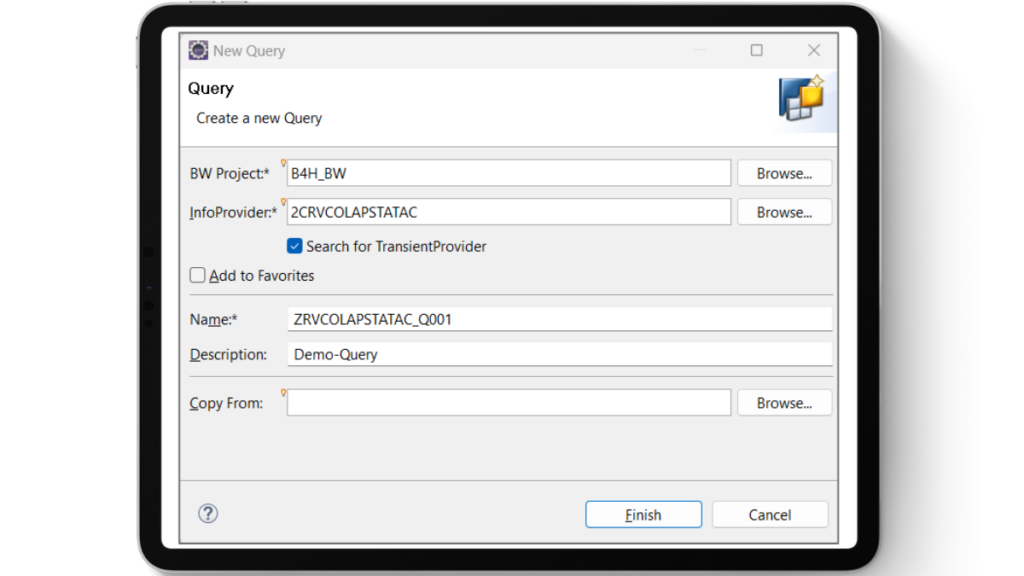The image size is (1024, 576).
Task: Click into the BW Project text field
Action: pos(508,173)
